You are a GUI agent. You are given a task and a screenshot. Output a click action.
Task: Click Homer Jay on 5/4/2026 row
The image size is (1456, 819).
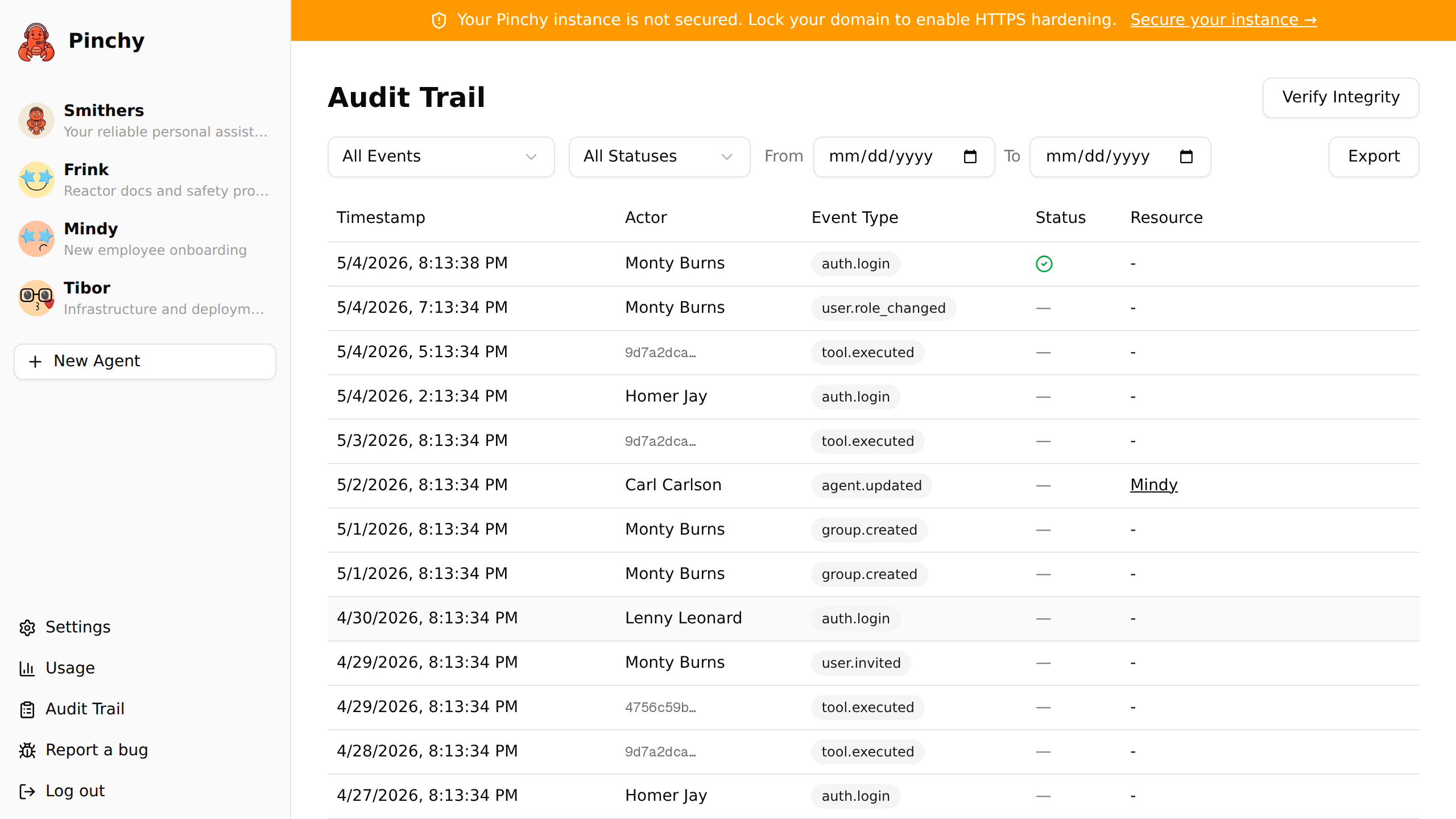tap(666, 396)
